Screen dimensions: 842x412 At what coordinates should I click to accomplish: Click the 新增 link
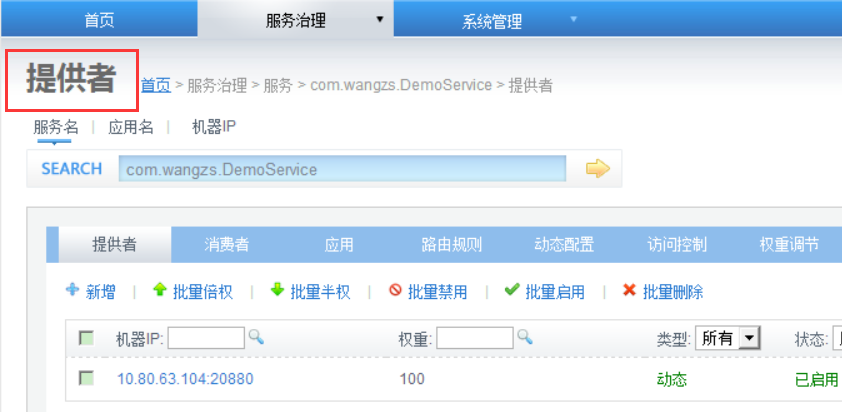(x=100, y=292)
